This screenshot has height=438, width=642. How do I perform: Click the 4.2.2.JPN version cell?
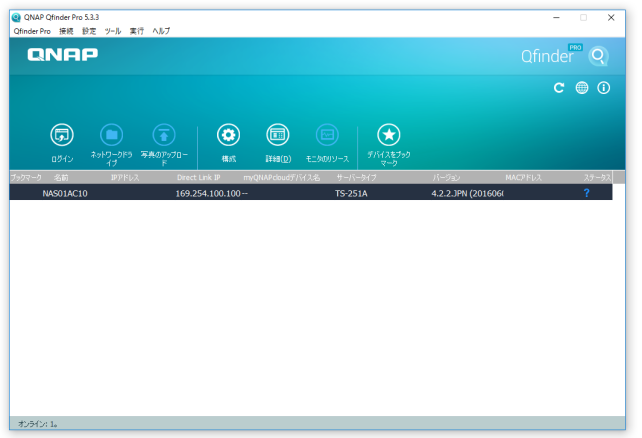pos(467,193)
